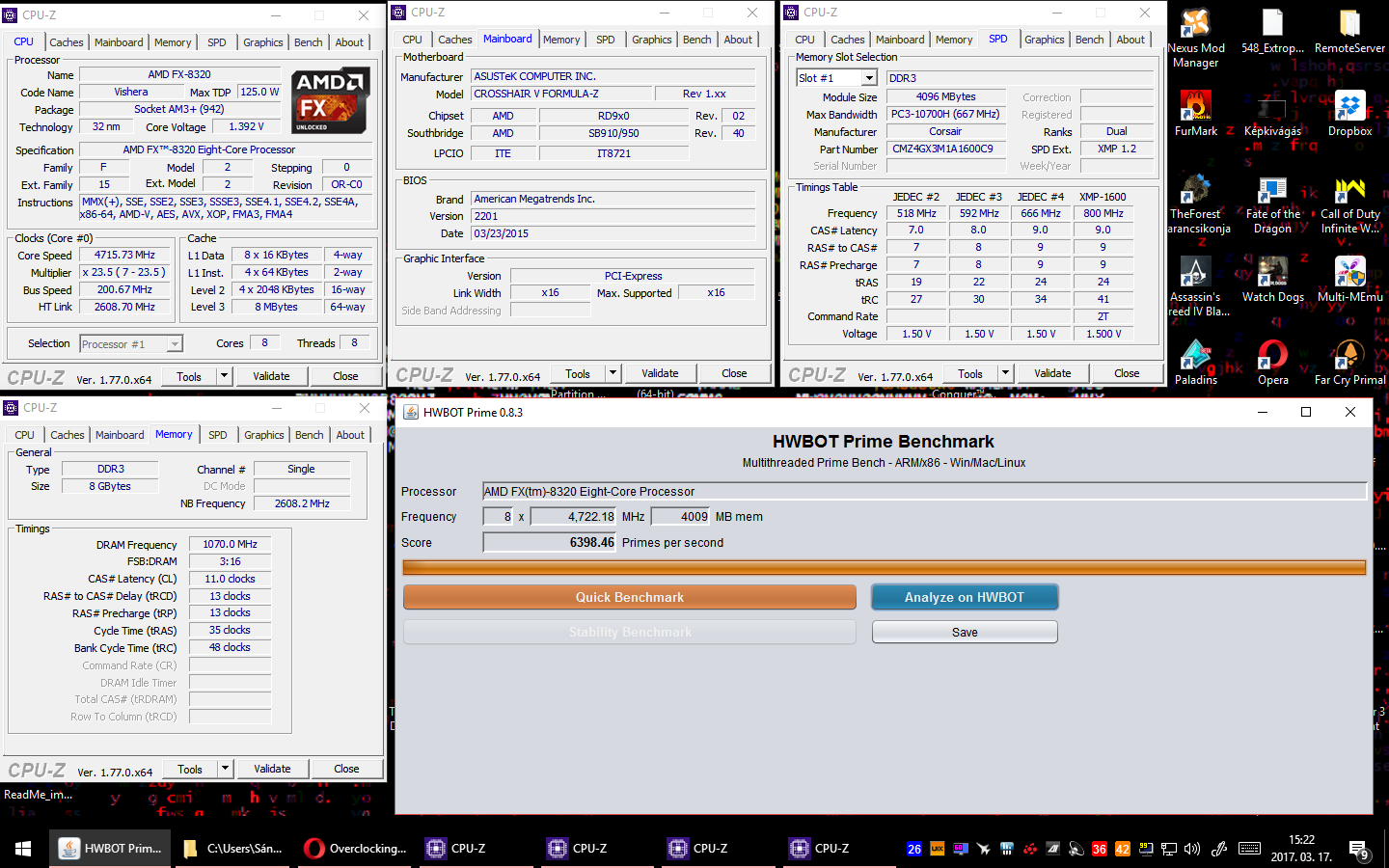Click DRAM Frequency value 1070.0 MHz
This screenshot has width=1389, height=868.
[x=230, y=545]
